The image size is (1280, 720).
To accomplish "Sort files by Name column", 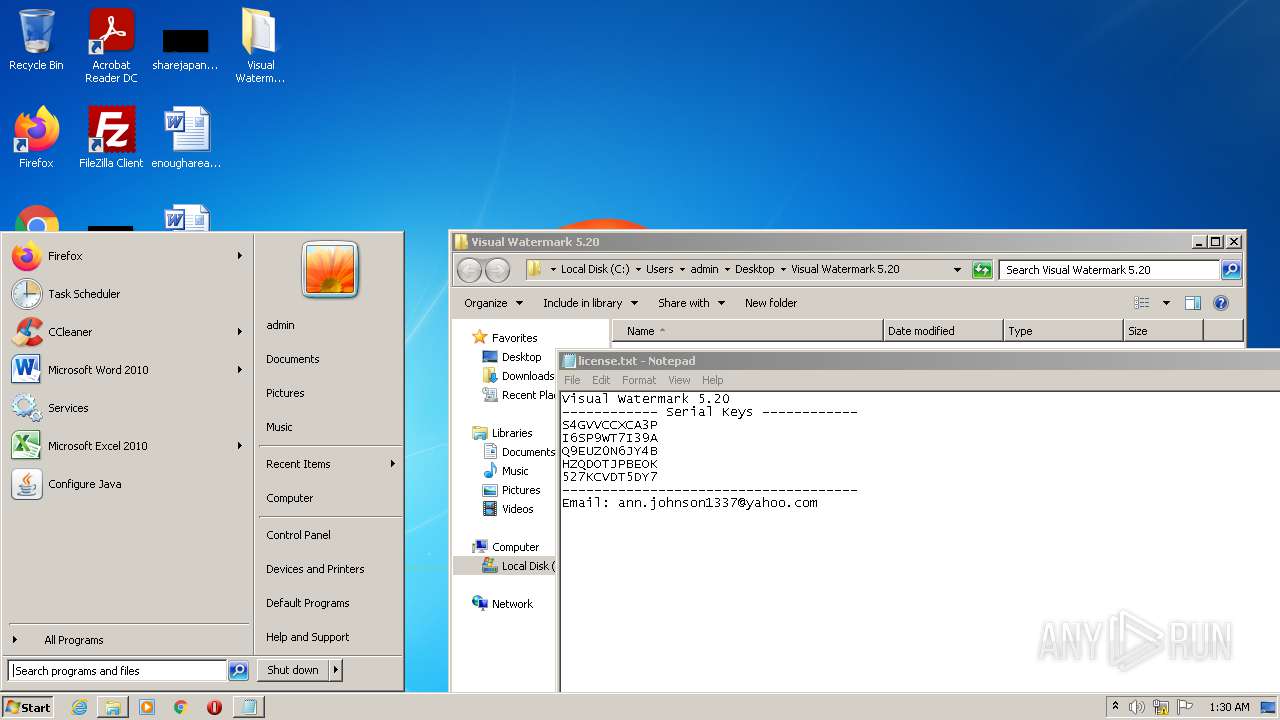I will [748, 331].
